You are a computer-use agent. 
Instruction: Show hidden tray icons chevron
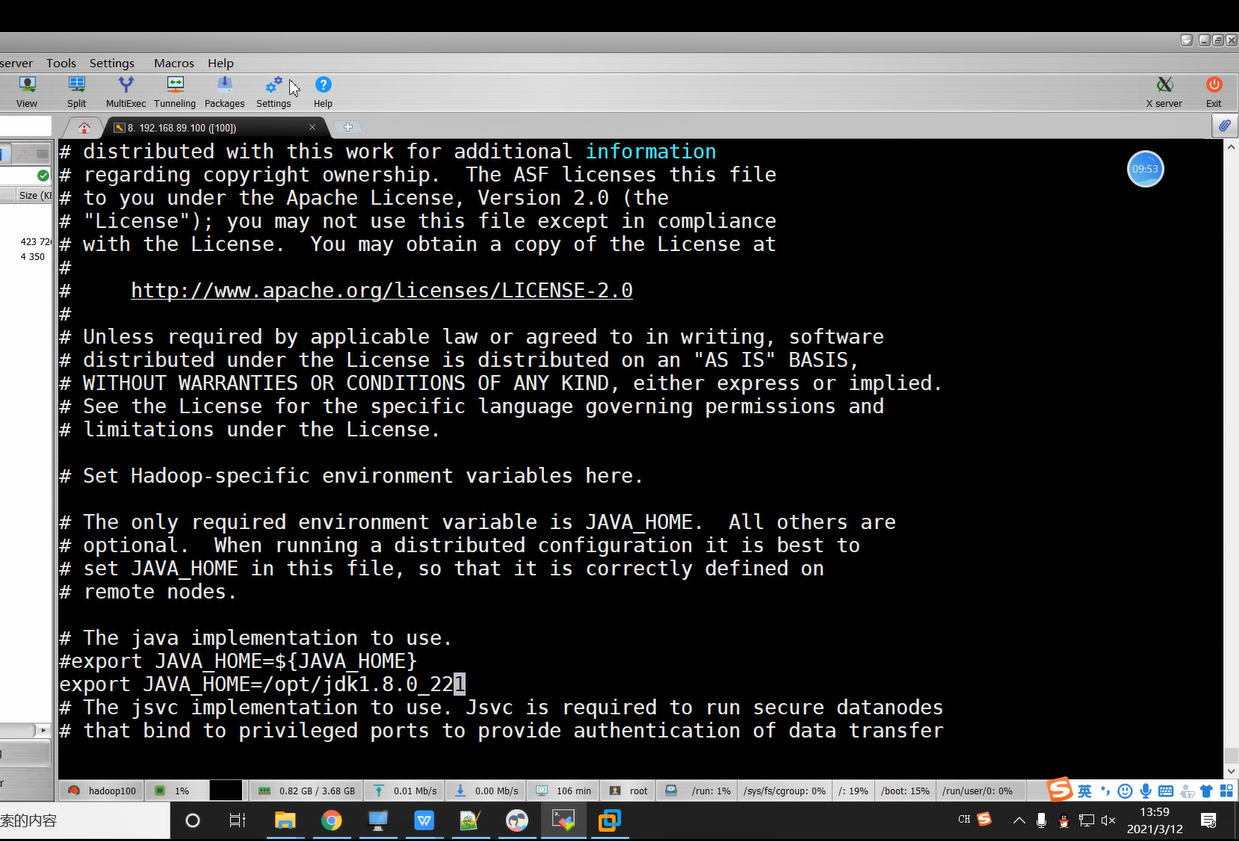click(1019, 820)
